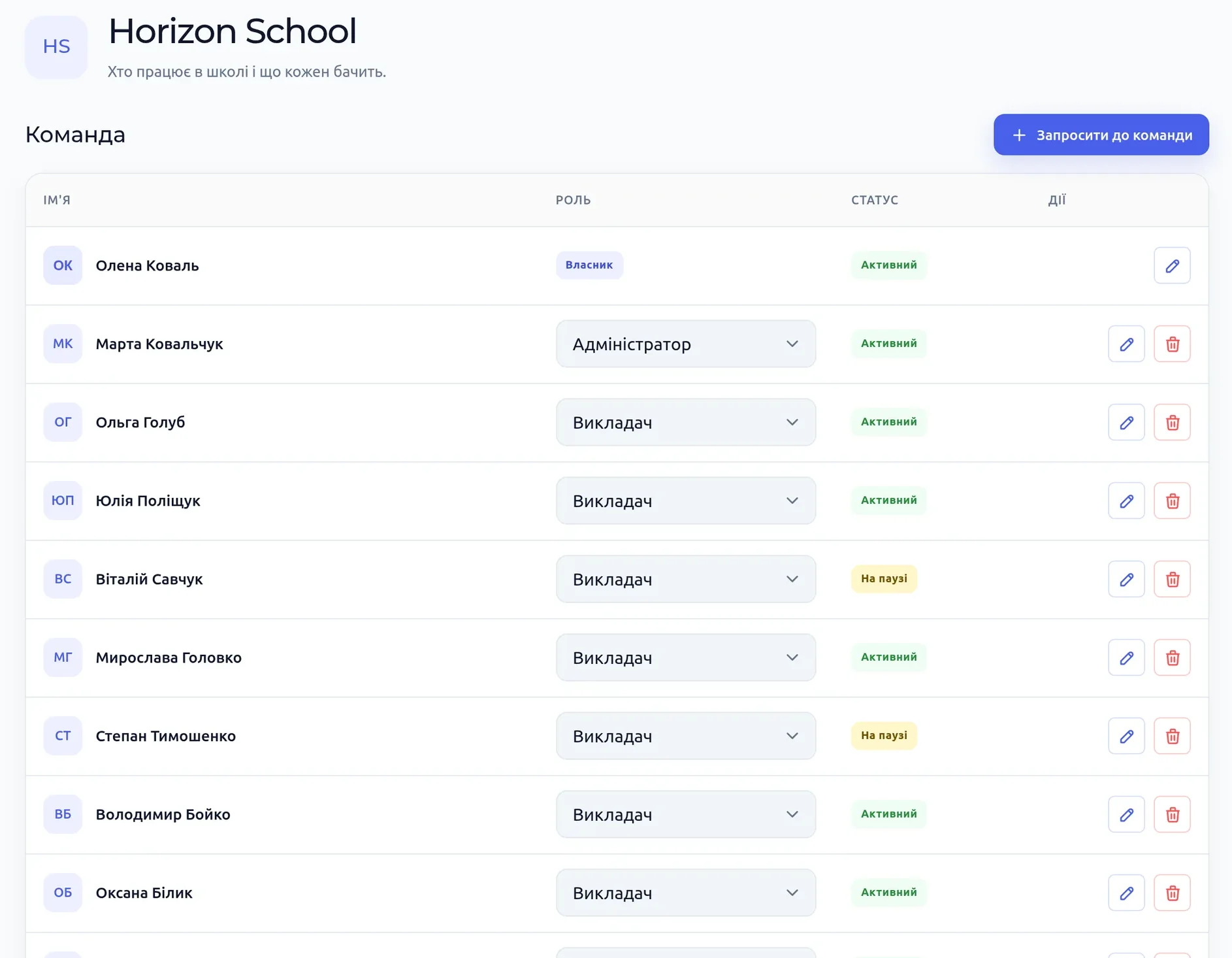Screen dimensions: 1232x958
Task: Click the name Мирослава Головко
Action: 169,657
